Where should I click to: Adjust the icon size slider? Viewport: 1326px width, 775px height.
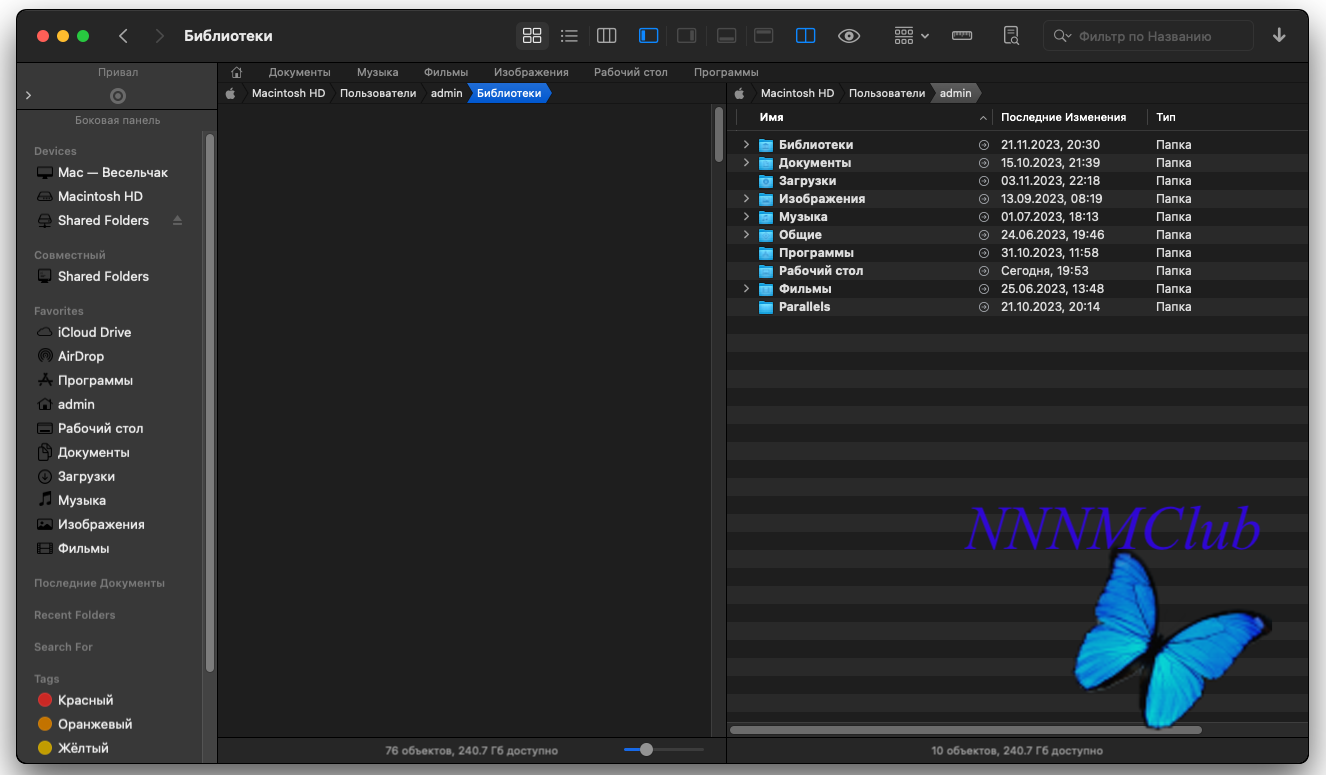coord(646,750)
